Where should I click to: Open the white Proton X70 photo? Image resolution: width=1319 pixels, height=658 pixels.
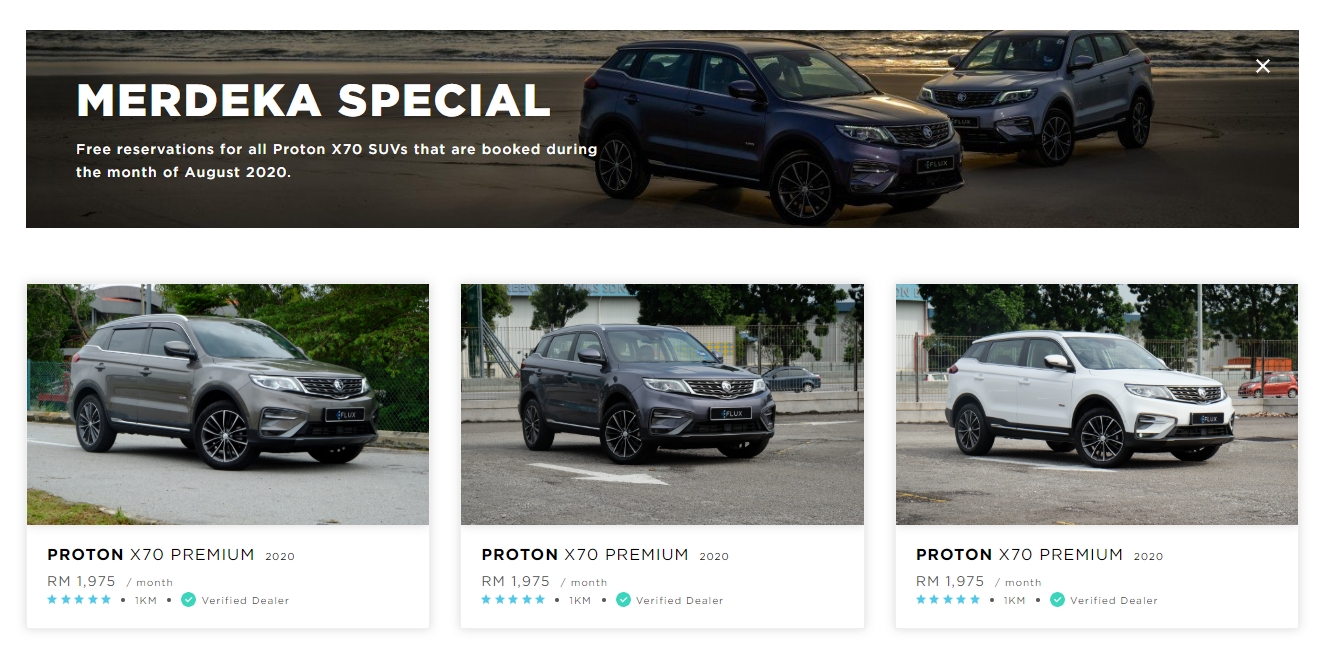pyautogui.click(x=1097, y=404)
